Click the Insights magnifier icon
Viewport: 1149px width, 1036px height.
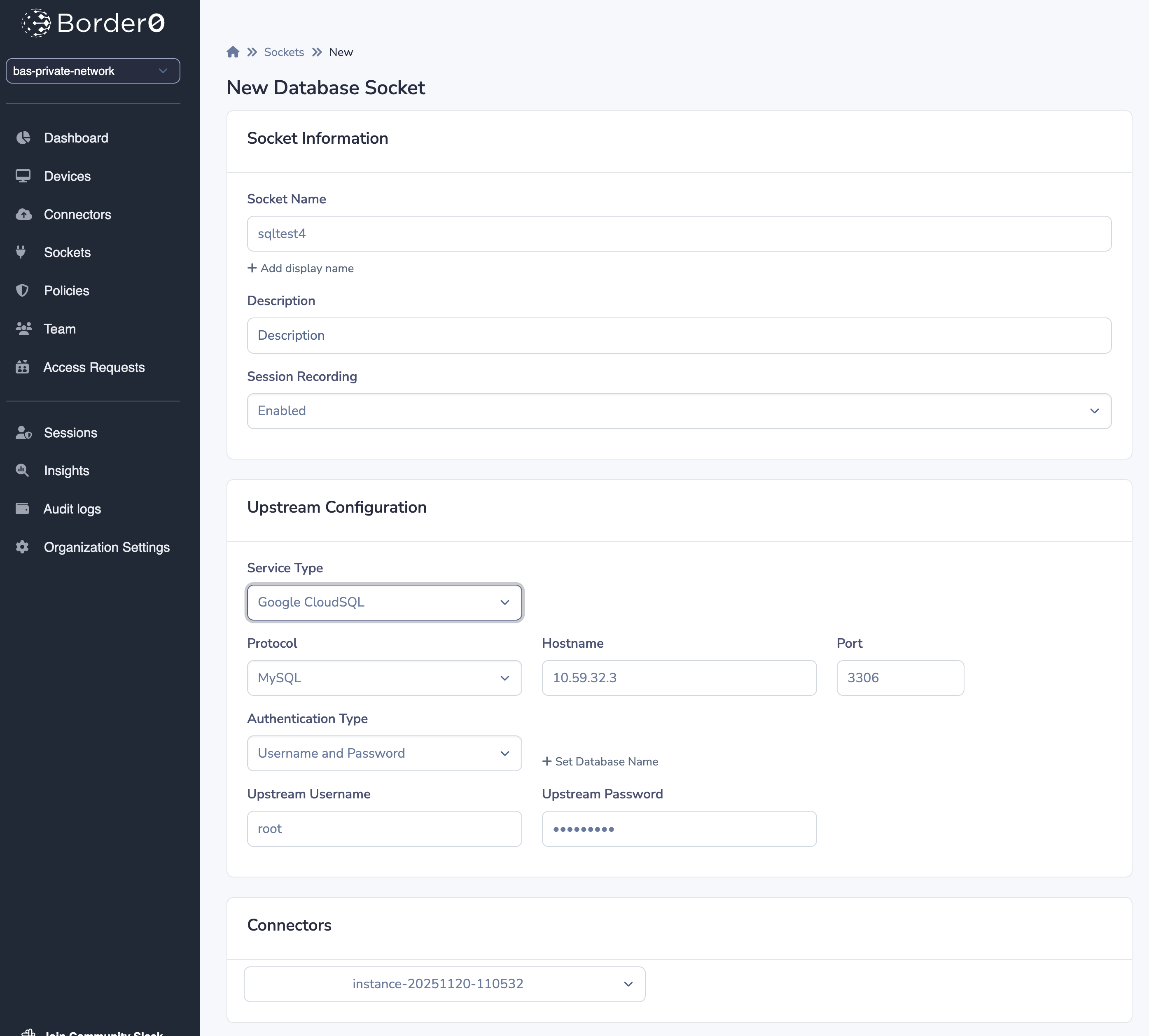click(22, 470)
